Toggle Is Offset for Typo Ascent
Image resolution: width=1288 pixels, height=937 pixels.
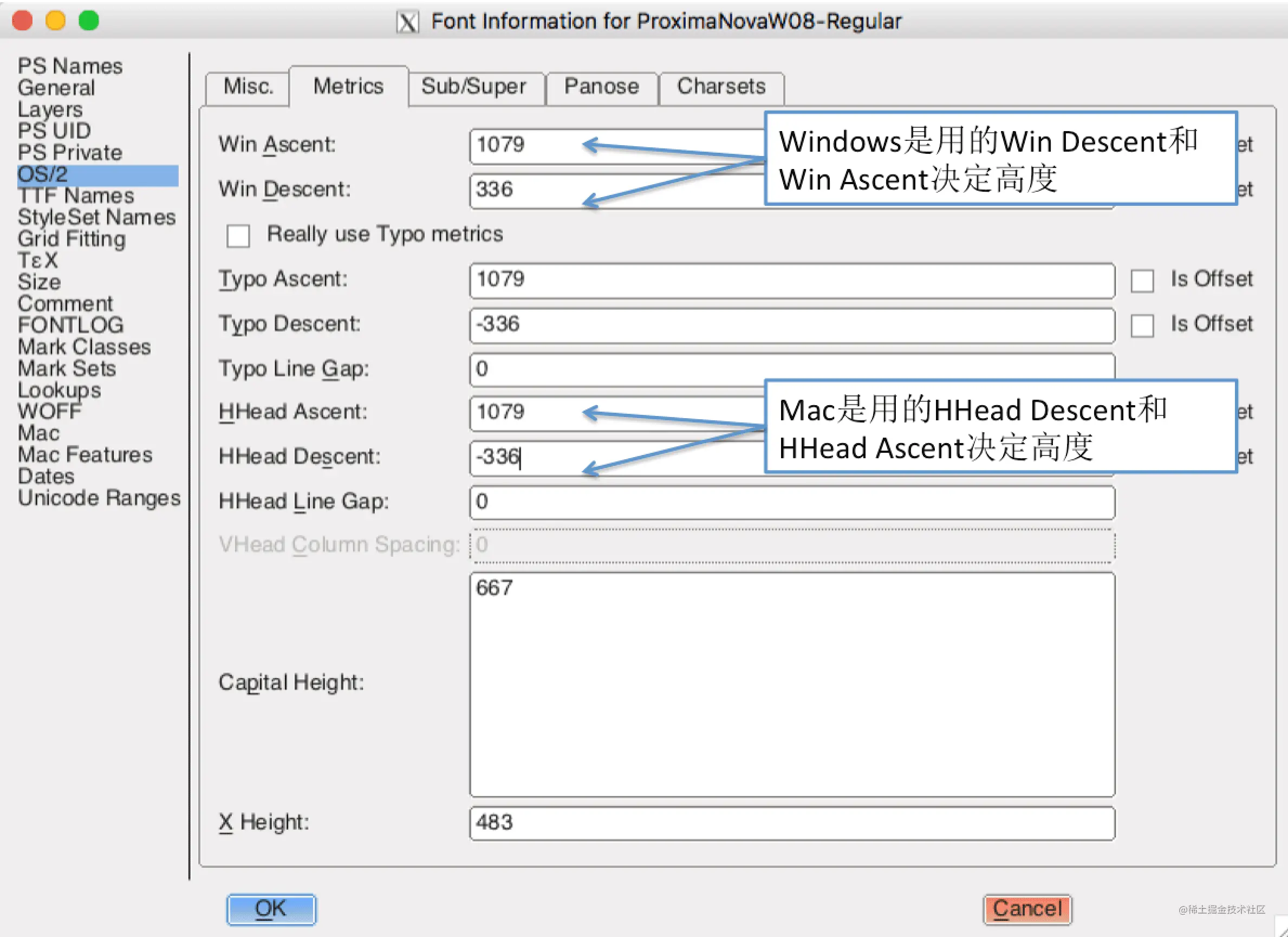tap(1141, 281)
